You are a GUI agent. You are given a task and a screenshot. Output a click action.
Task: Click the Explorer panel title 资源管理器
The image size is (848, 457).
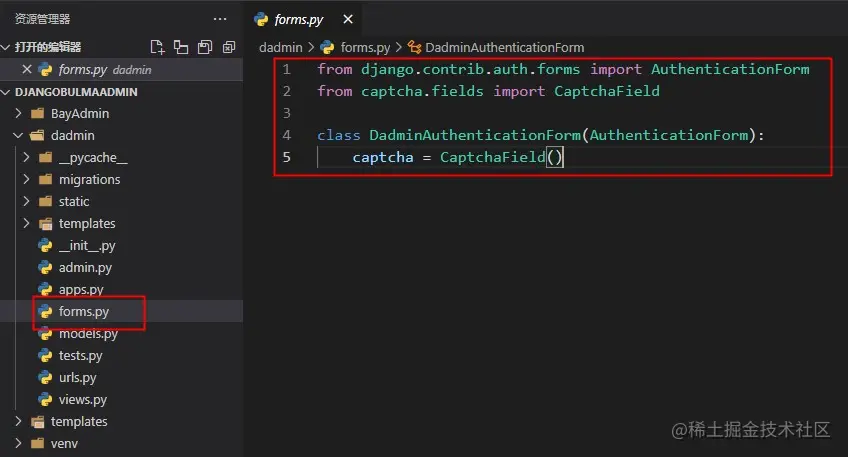pyautogui.click(x=42, y=19)
